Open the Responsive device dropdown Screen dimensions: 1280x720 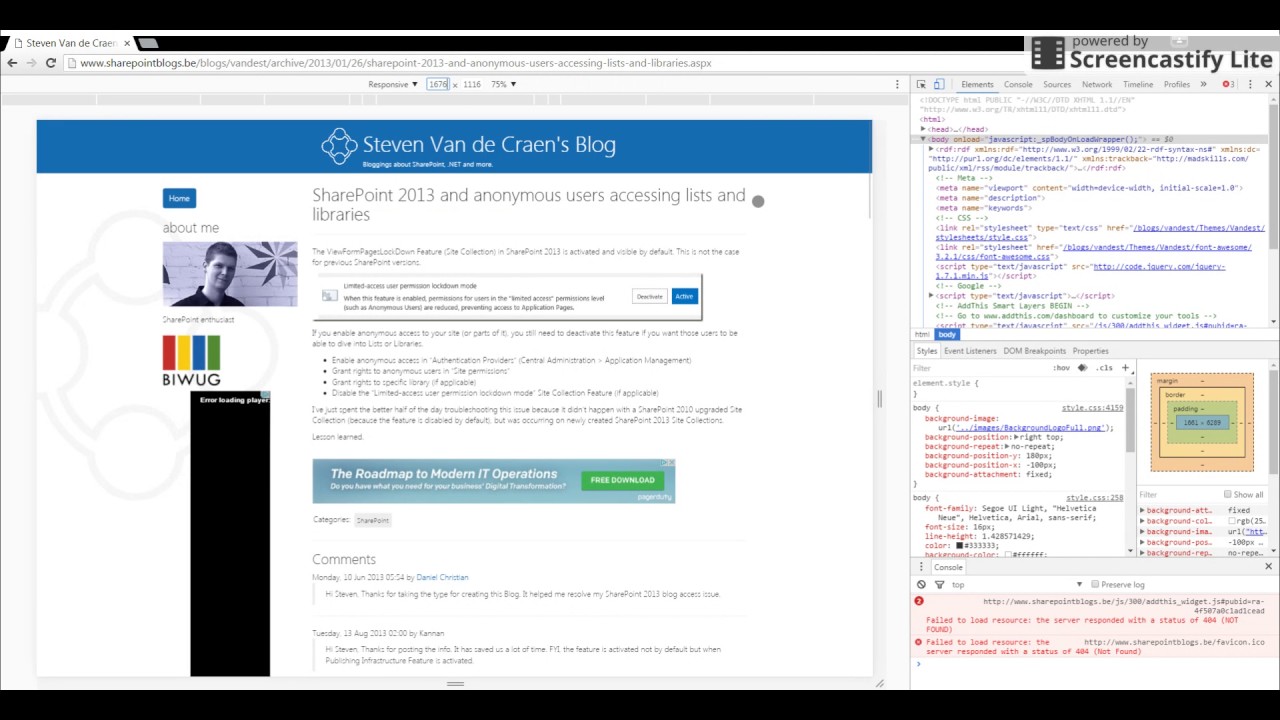pyautogui.click(x=393, y=85)
